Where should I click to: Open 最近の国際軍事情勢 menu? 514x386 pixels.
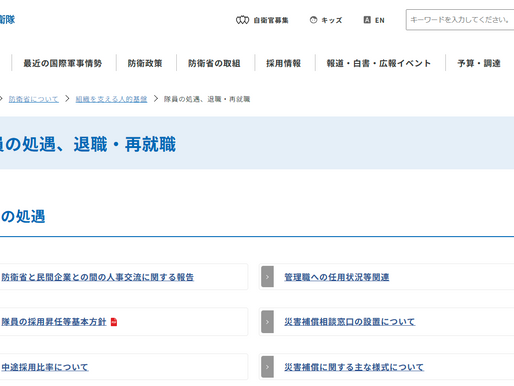pos(63,63)
